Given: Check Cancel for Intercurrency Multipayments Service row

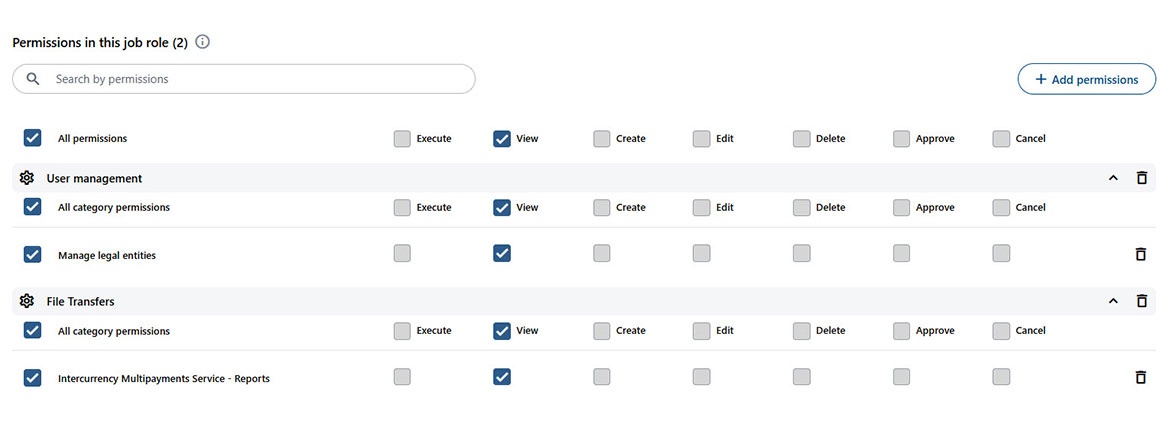Looking at the screenshot, I should pyautogui.click(x=1002, y=377).
